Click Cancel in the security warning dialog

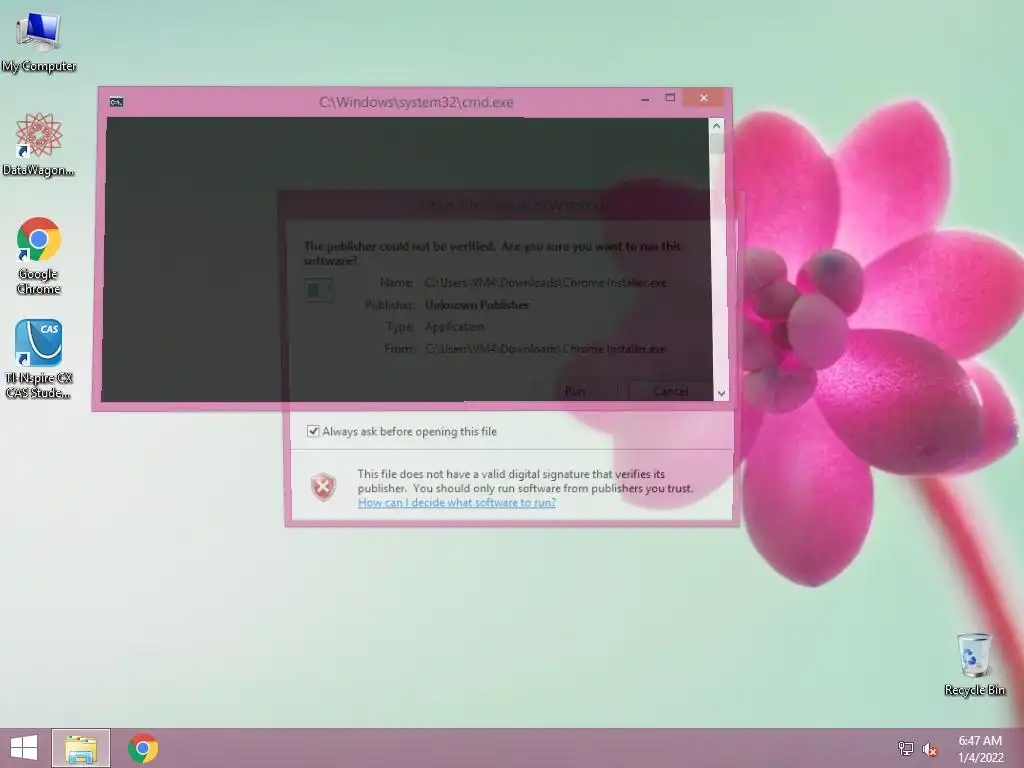(x=671, y=391)
